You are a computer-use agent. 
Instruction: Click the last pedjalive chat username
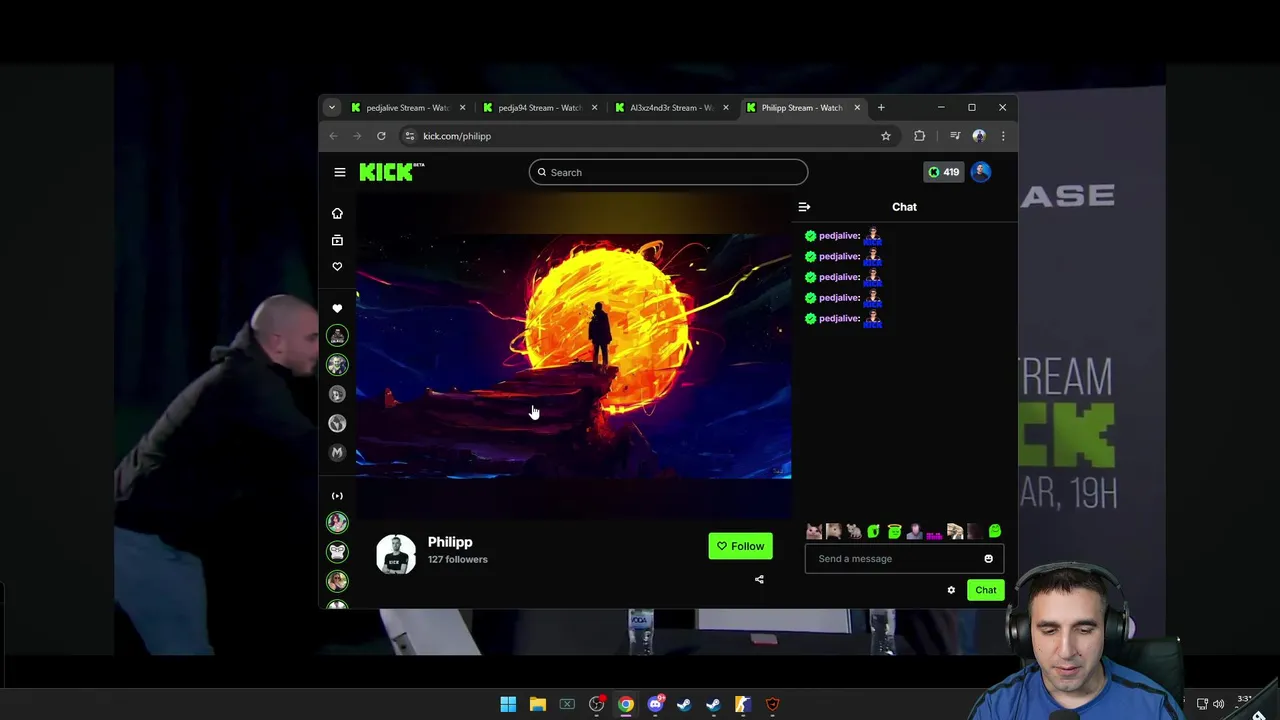click(839, 318)
